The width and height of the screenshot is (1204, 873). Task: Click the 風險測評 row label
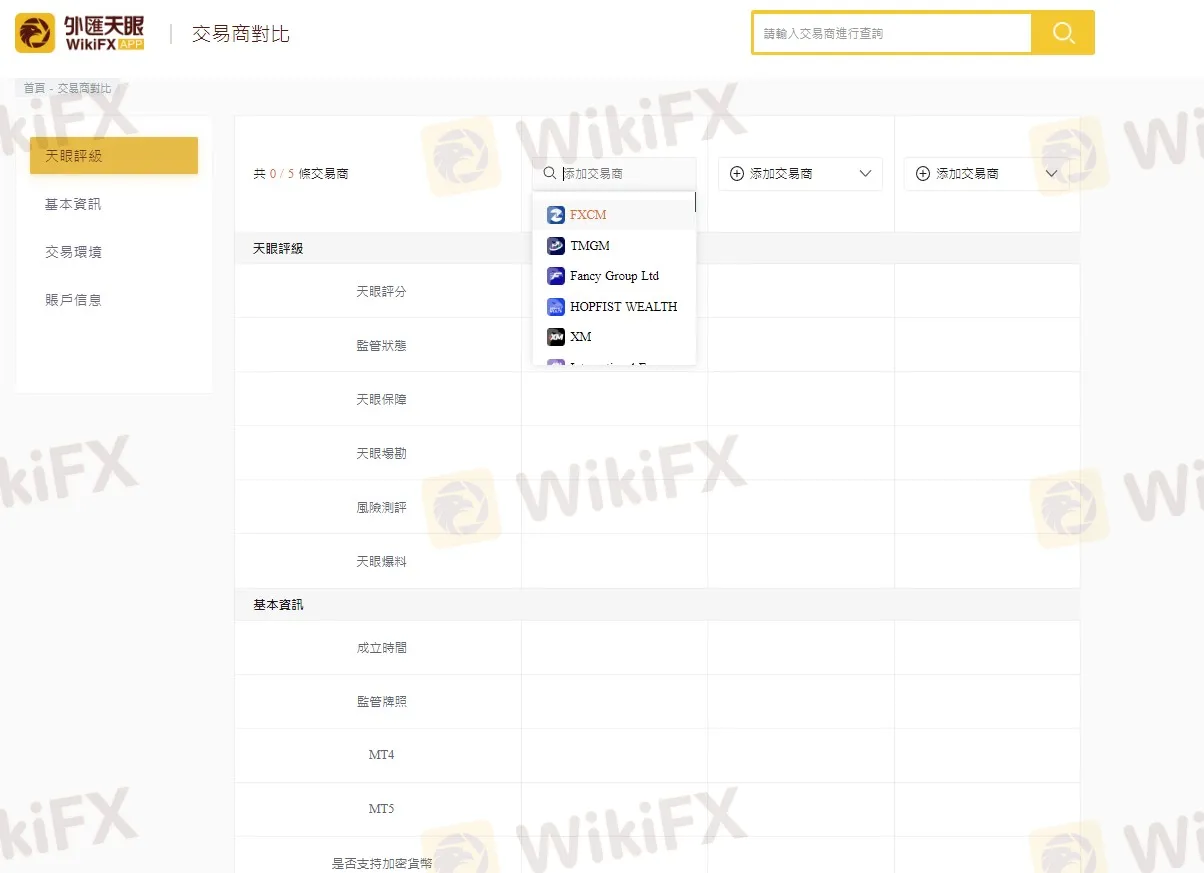(x=381, y=507)
